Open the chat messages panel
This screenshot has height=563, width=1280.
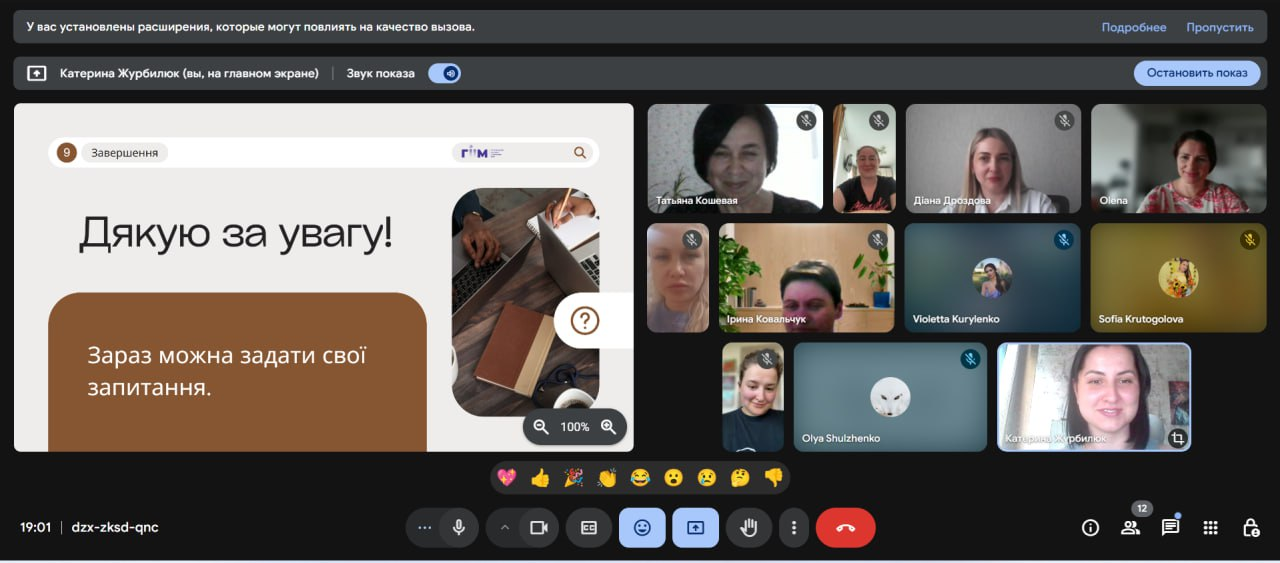pyautogui.click(x=1170, y=528)
